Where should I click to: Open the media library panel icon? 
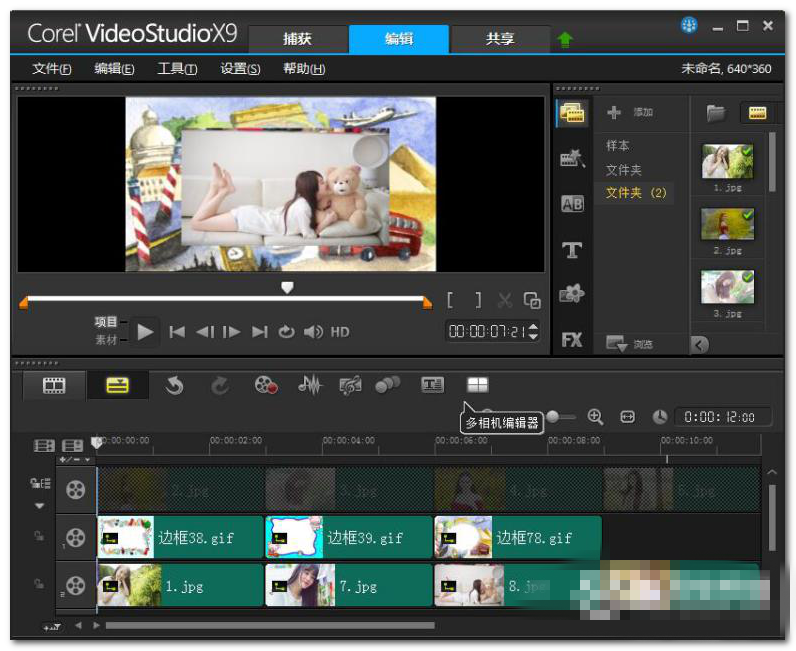[x=572, y=113]
